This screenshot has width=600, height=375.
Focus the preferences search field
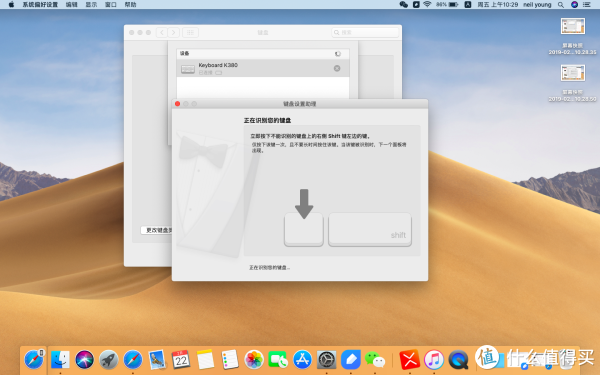click(365, 33)
